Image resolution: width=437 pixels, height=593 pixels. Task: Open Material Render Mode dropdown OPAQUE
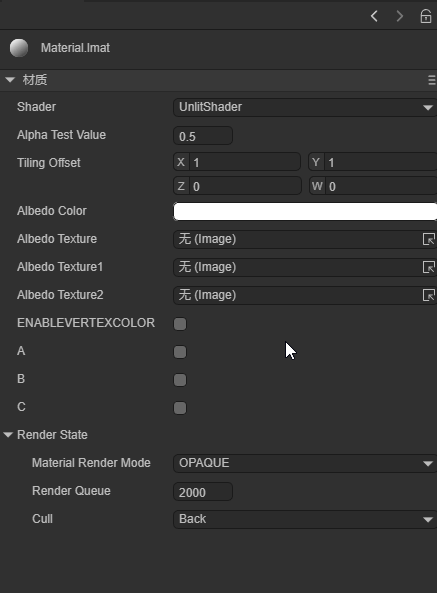305,463
